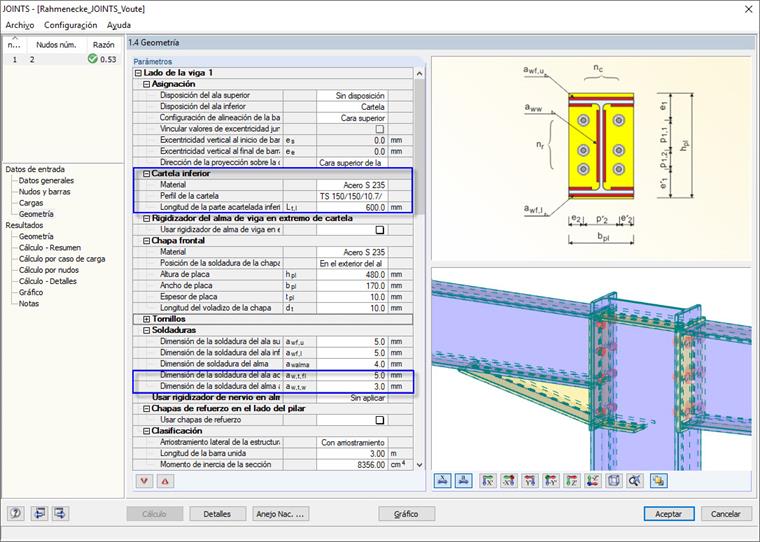This screenshot has width=760, height=542.
Task: Open 'Cálculo - Resumen' results
Action: pos(49,247)
